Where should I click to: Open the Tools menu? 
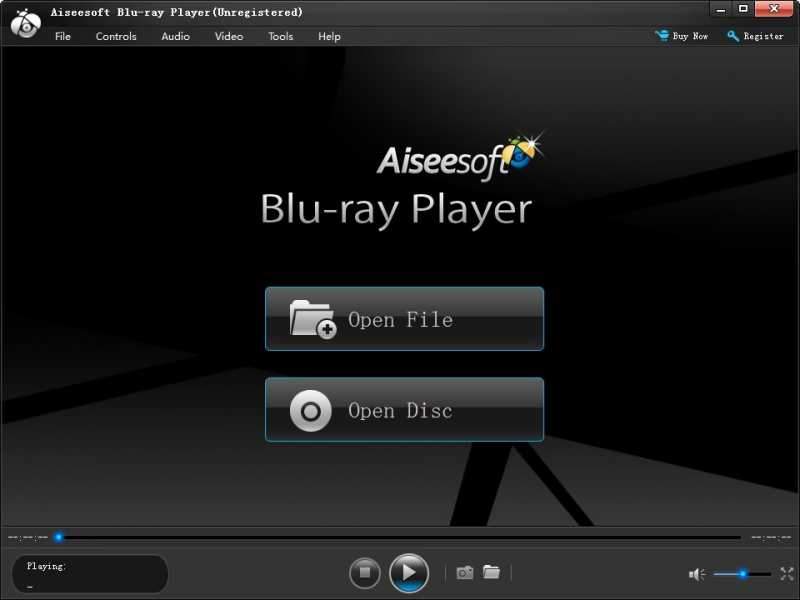[x=280, y=36]
